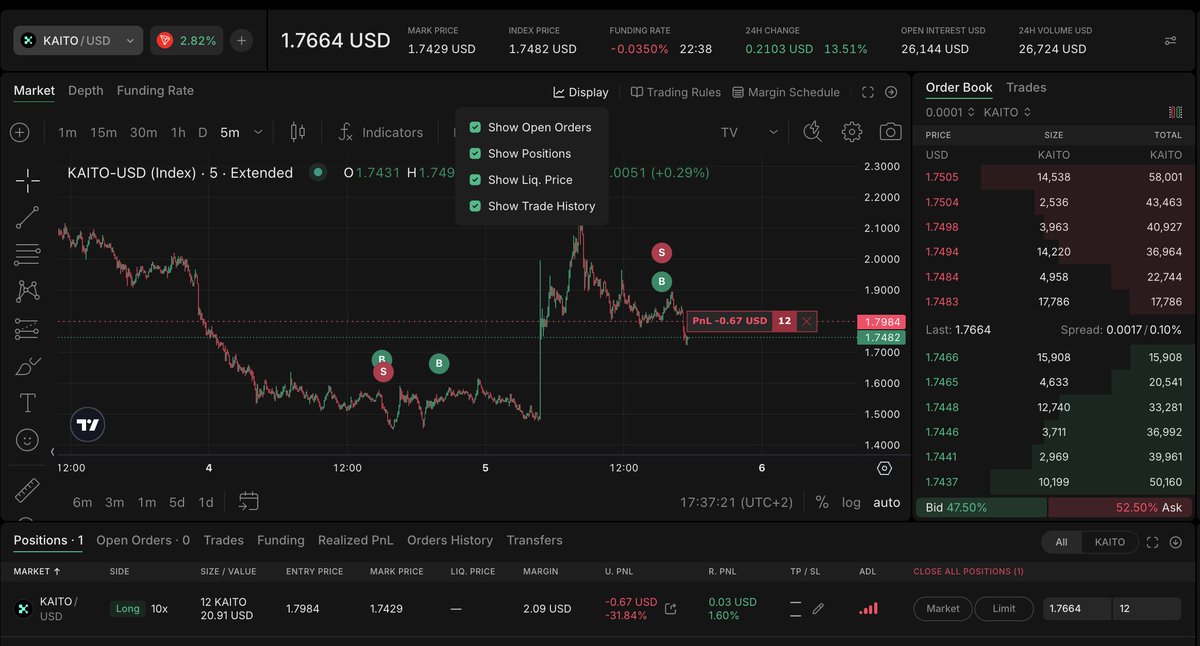Viewport: 1200px width, 646px height.
Task: Open the Fibonacci retracement tool
Action: click(x=28, y=254)
